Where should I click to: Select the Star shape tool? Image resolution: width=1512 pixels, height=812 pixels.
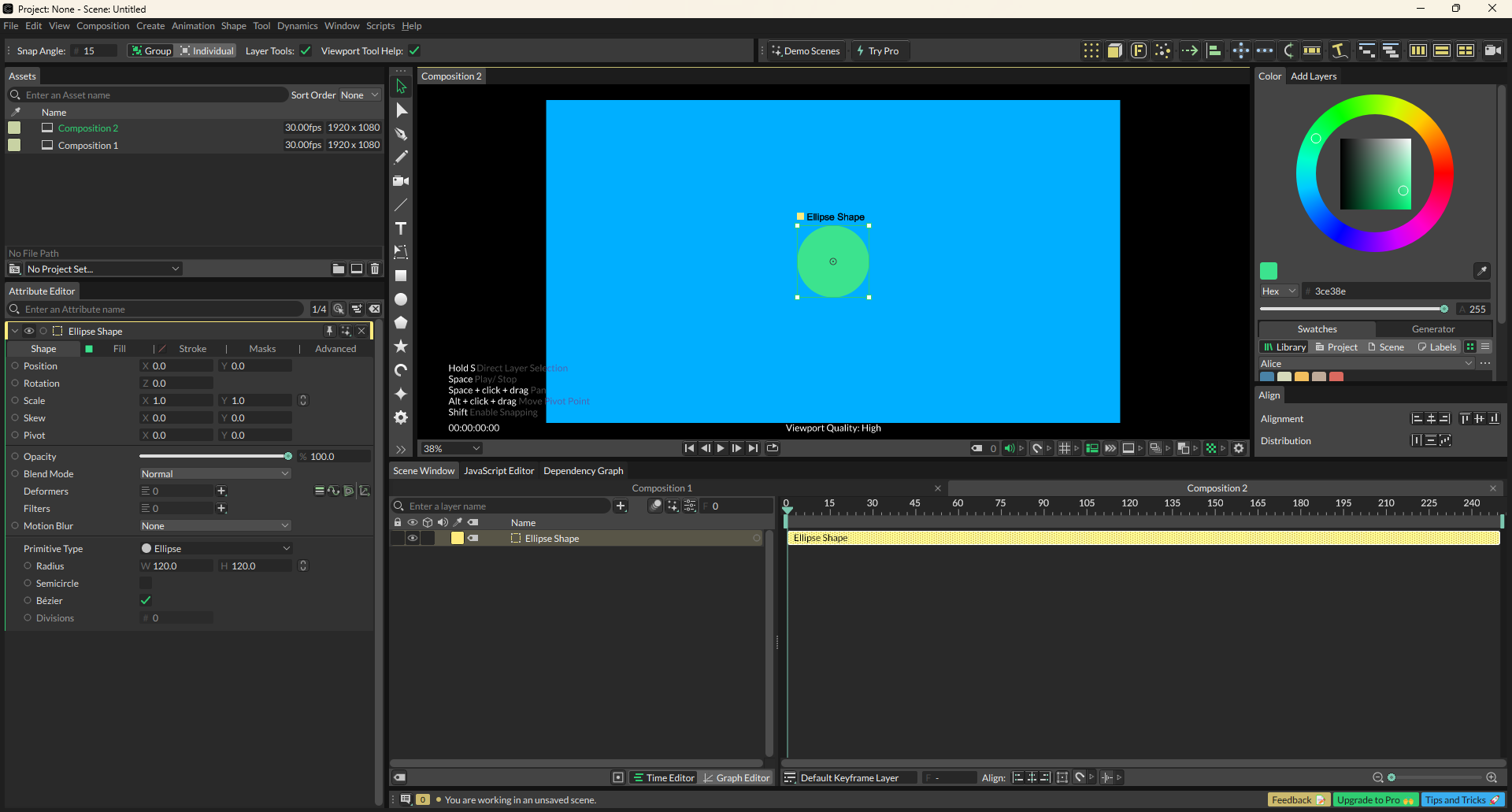pyautogui.click(x=401, y=347)
